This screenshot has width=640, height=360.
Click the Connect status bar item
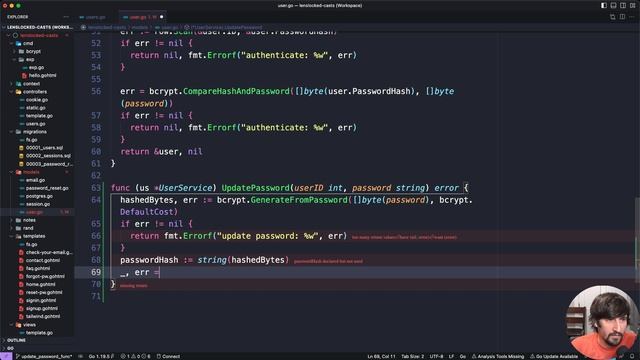pyautogui.click(x=168, y=356)
